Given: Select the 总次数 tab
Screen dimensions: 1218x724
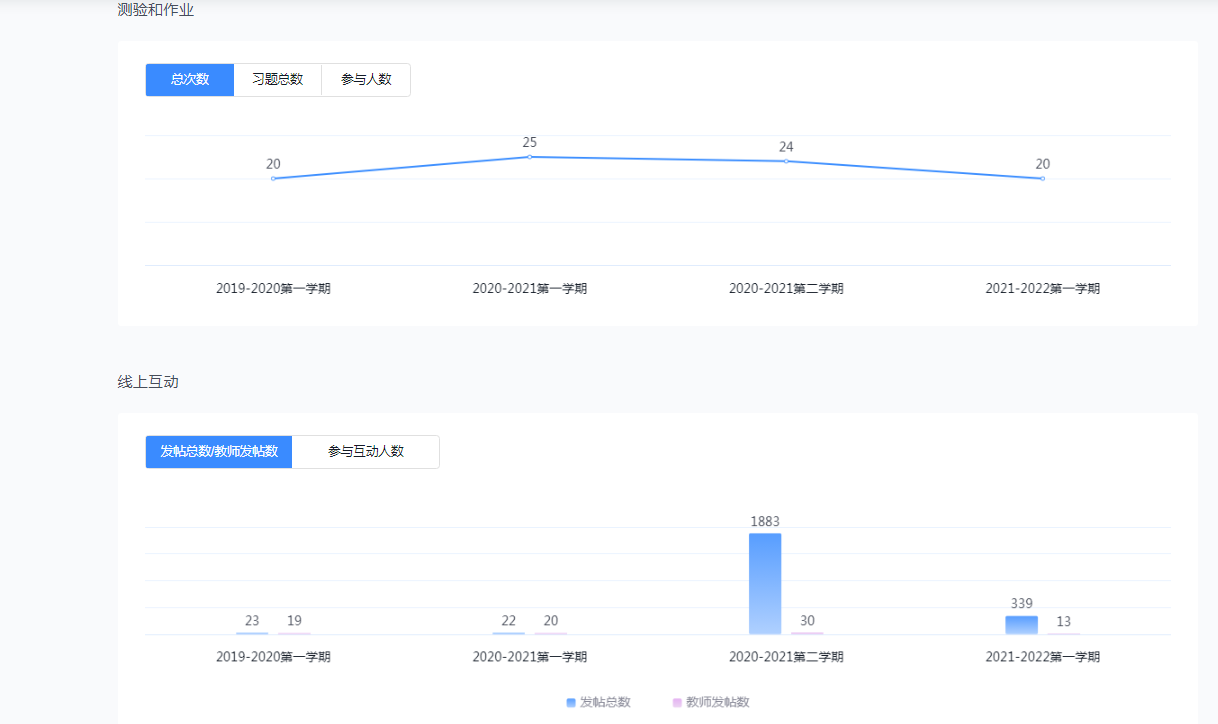Looking at the screenshot, I should click(190, 80).
